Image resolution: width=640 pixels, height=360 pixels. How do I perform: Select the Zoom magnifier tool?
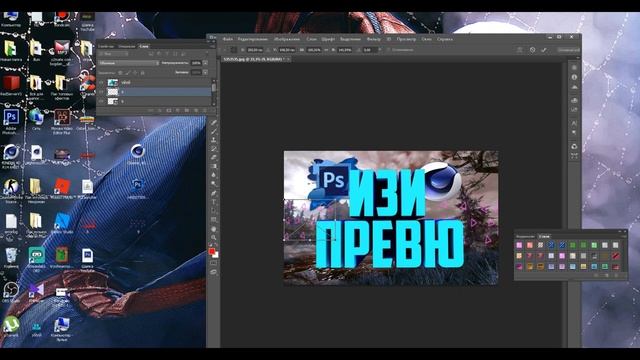213,238
